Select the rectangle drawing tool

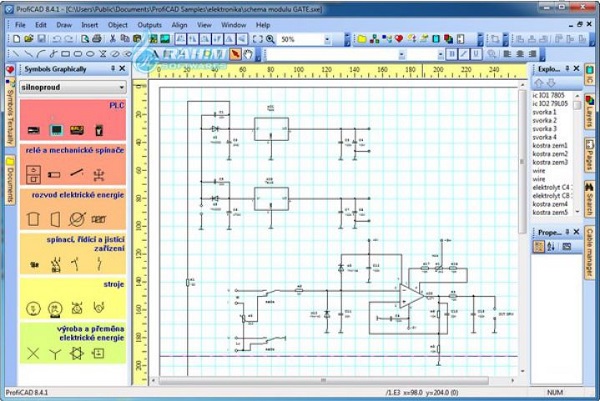(65, 54)
